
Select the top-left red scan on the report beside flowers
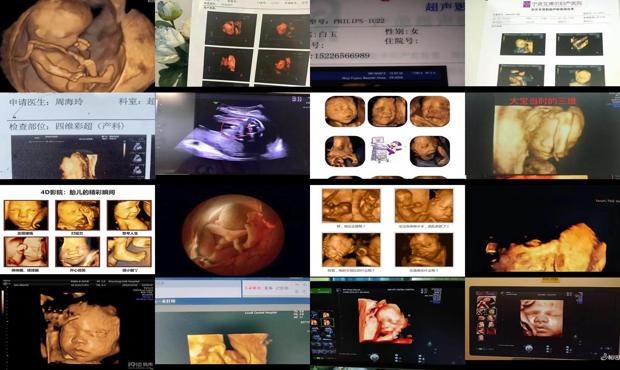[x=229, y=28]
